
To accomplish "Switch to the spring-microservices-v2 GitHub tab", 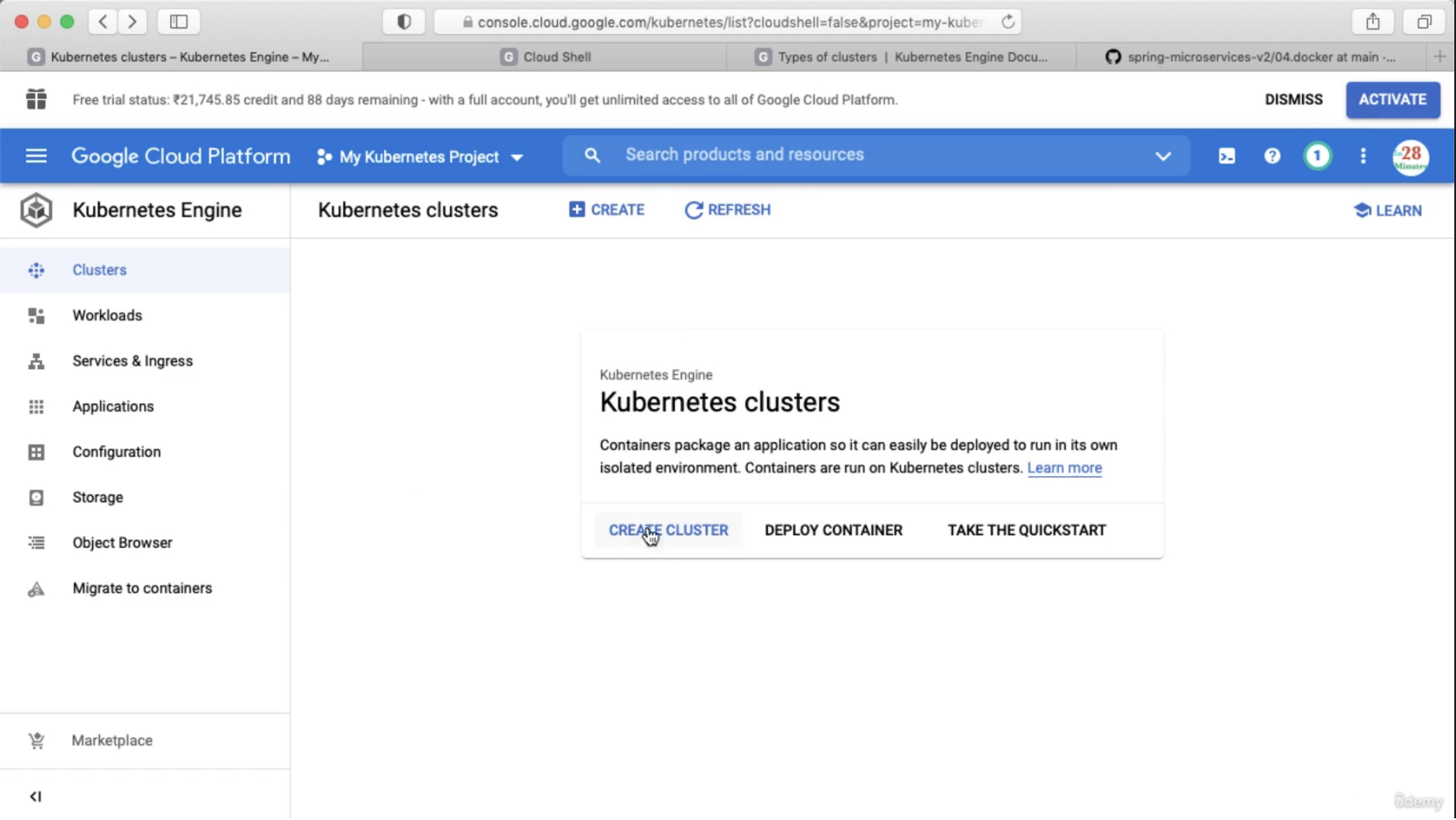I will click(1251, 56).
